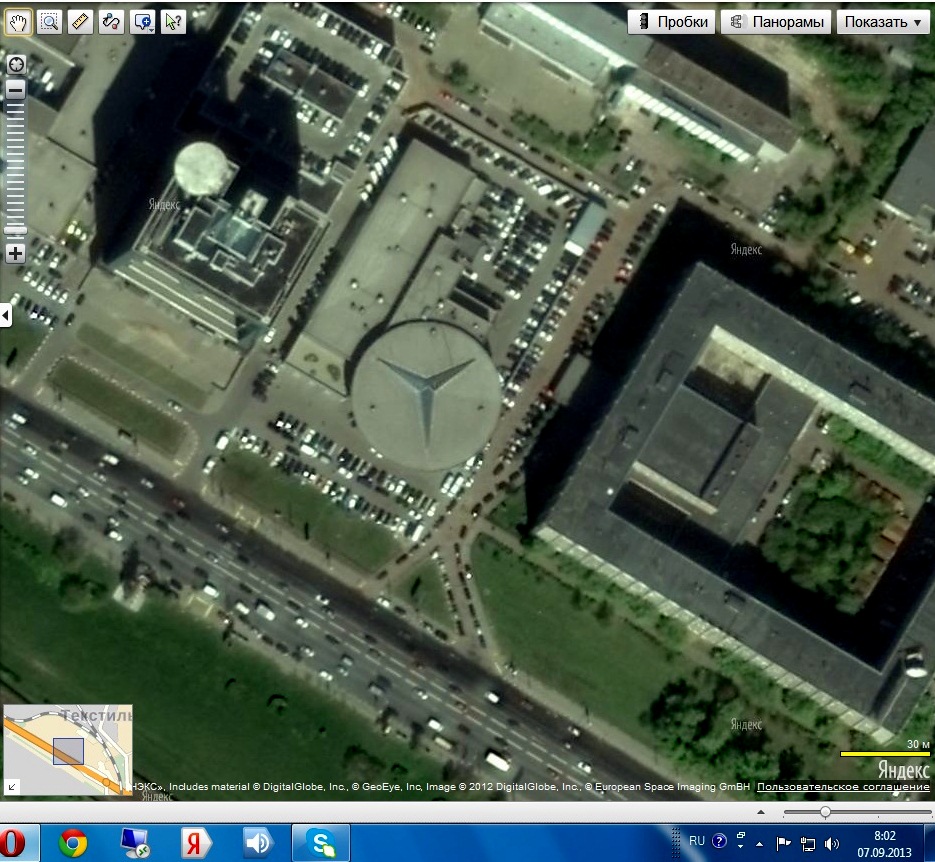Open the Показать dropdown menu
This screenshot has height=862, width=935.
[x=883, y=22]
